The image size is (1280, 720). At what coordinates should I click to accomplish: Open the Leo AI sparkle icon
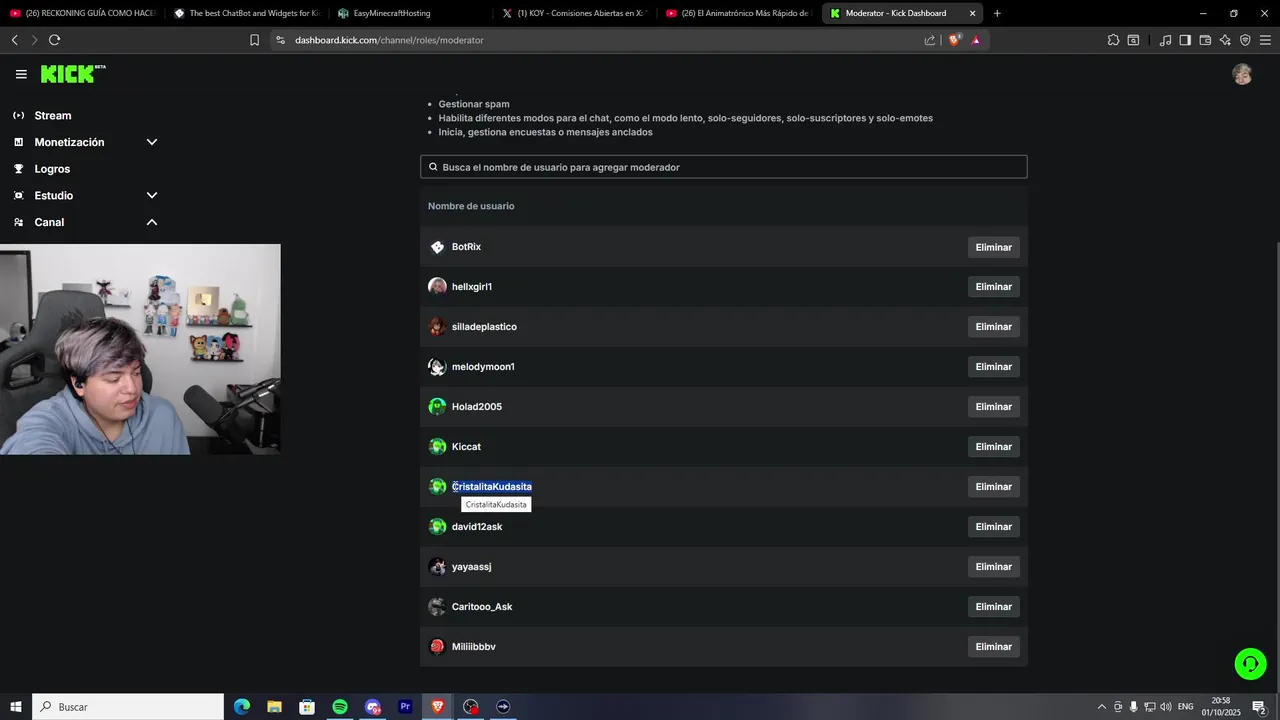(x=1225, y=40)
